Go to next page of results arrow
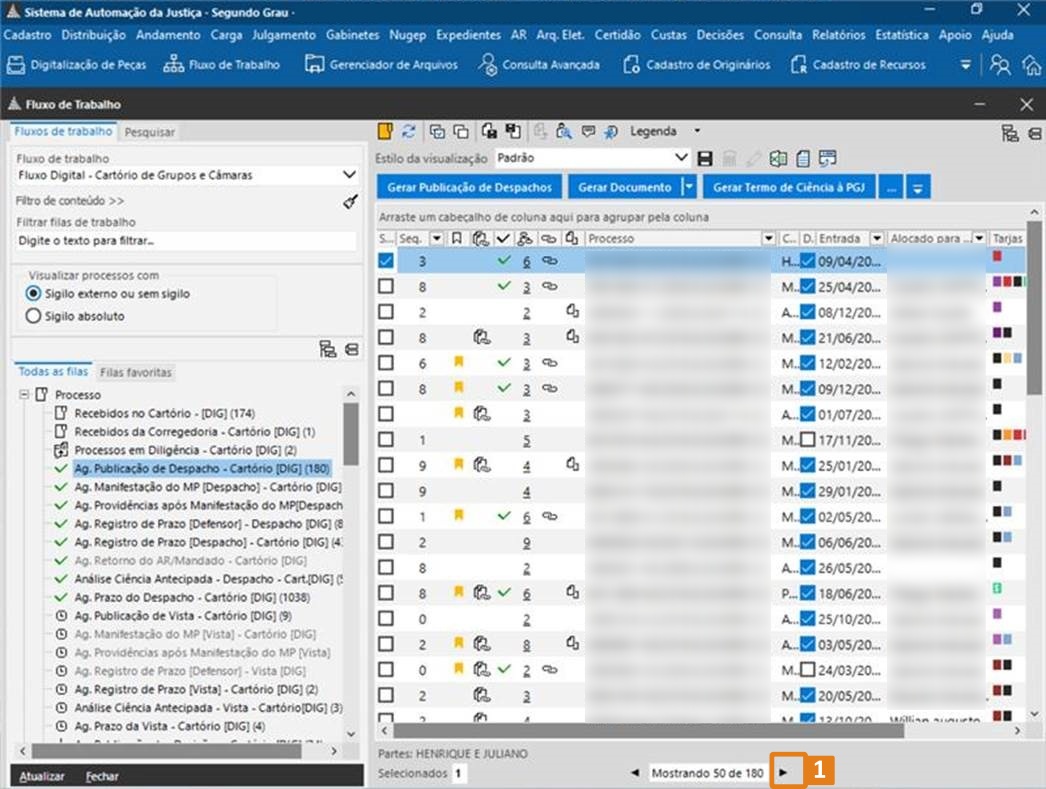The height and width of the screenshot is (789, 1046). (x=784, y=773)
